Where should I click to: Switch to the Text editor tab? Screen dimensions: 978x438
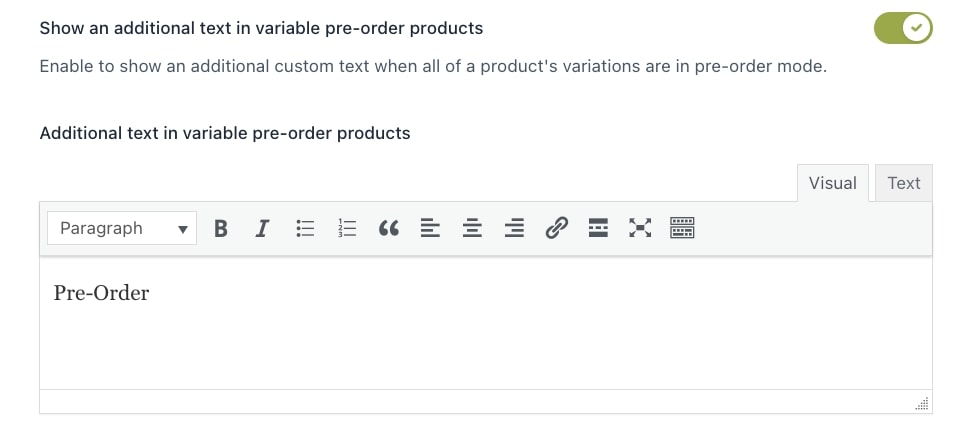pyautogui.click(x=904, y=183)
